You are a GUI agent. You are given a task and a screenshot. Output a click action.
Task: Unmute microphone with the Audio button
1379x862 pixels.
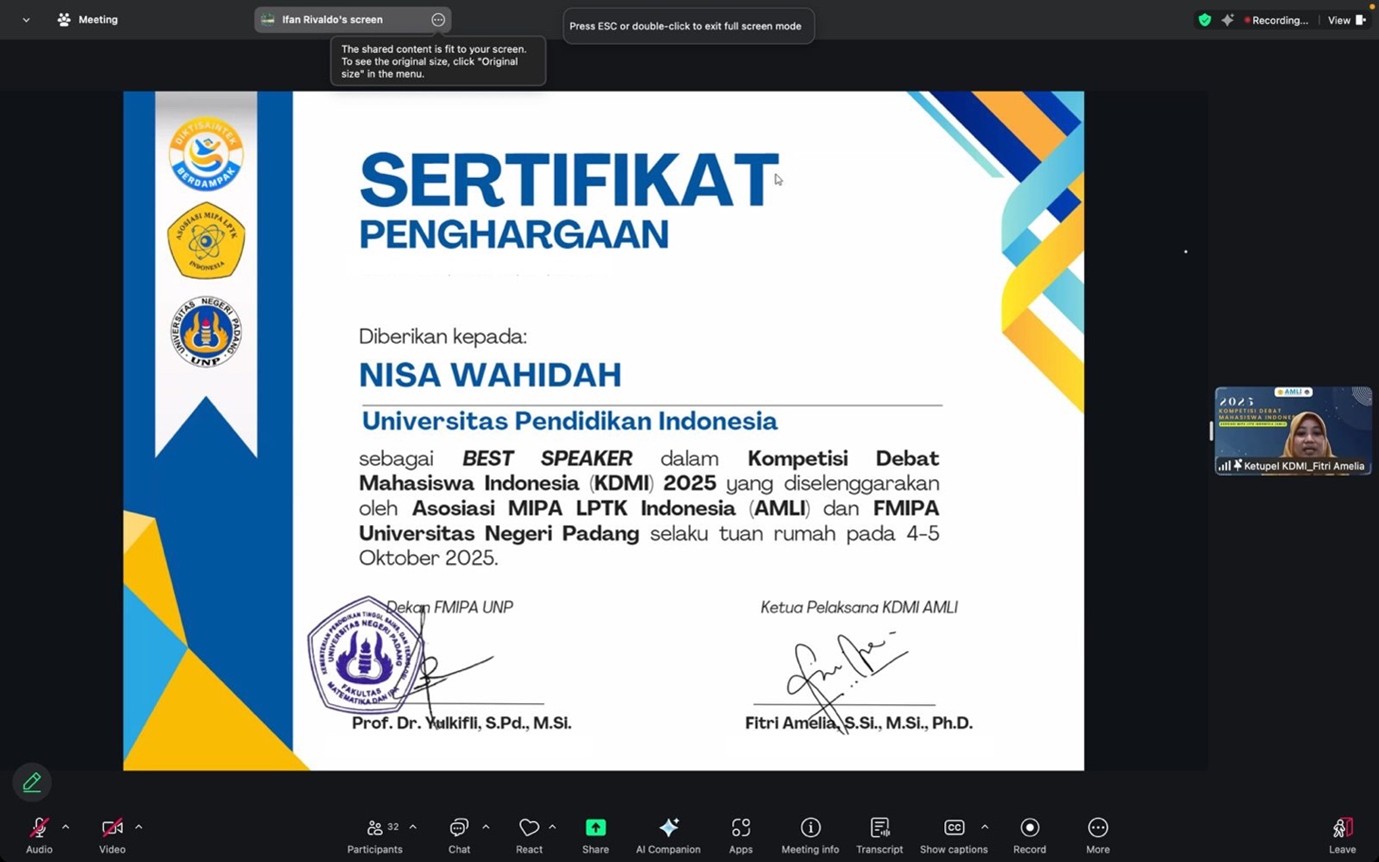point(39,834)
